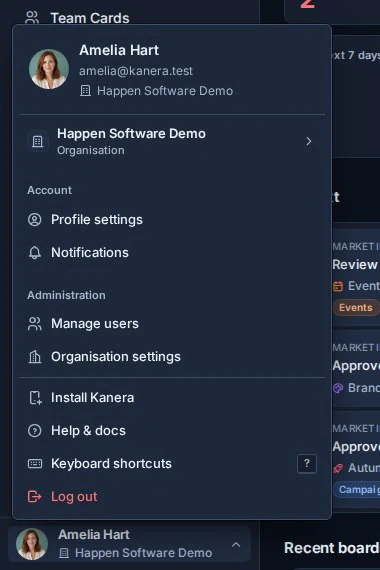Click the log out arrow icon

tap(35, 497)
